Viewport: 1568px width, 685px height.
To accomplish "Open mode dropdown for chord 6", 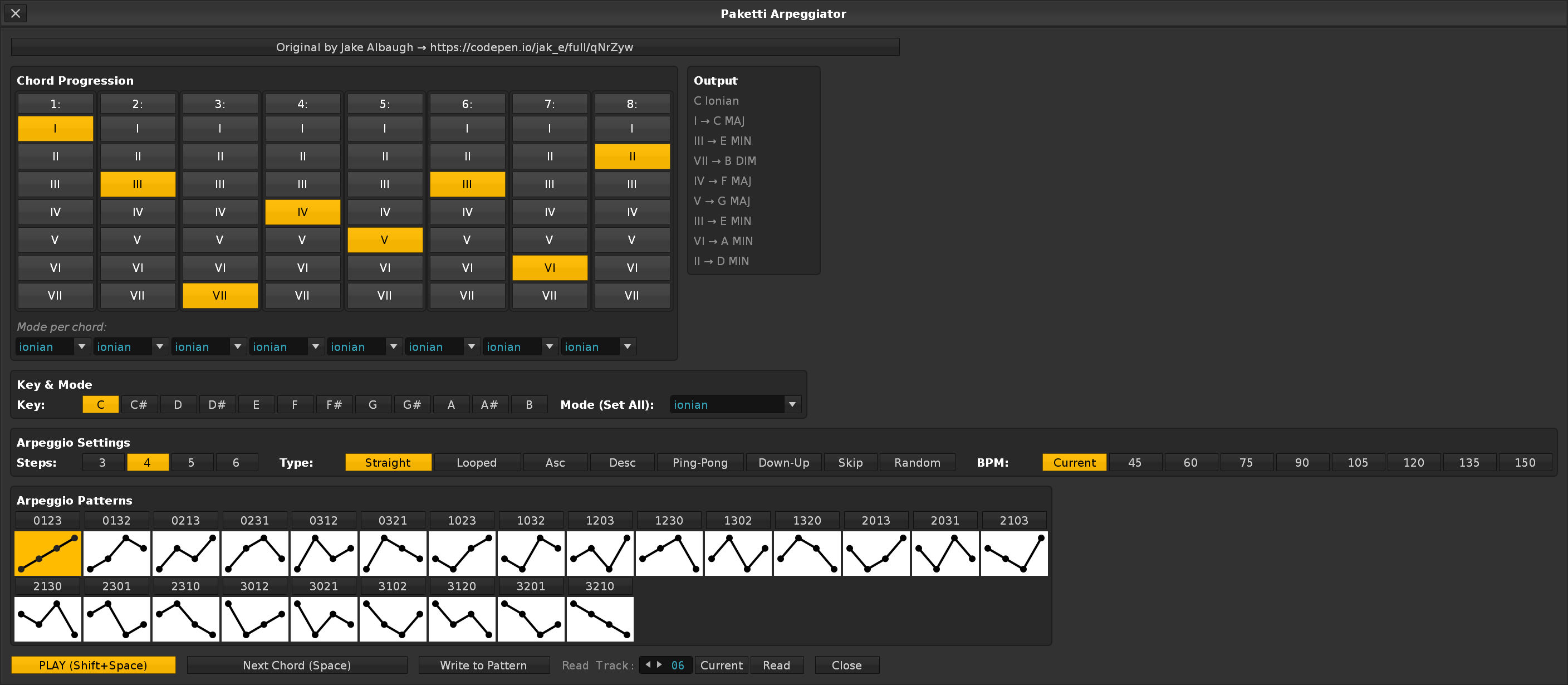I will (x=443, y=346).
